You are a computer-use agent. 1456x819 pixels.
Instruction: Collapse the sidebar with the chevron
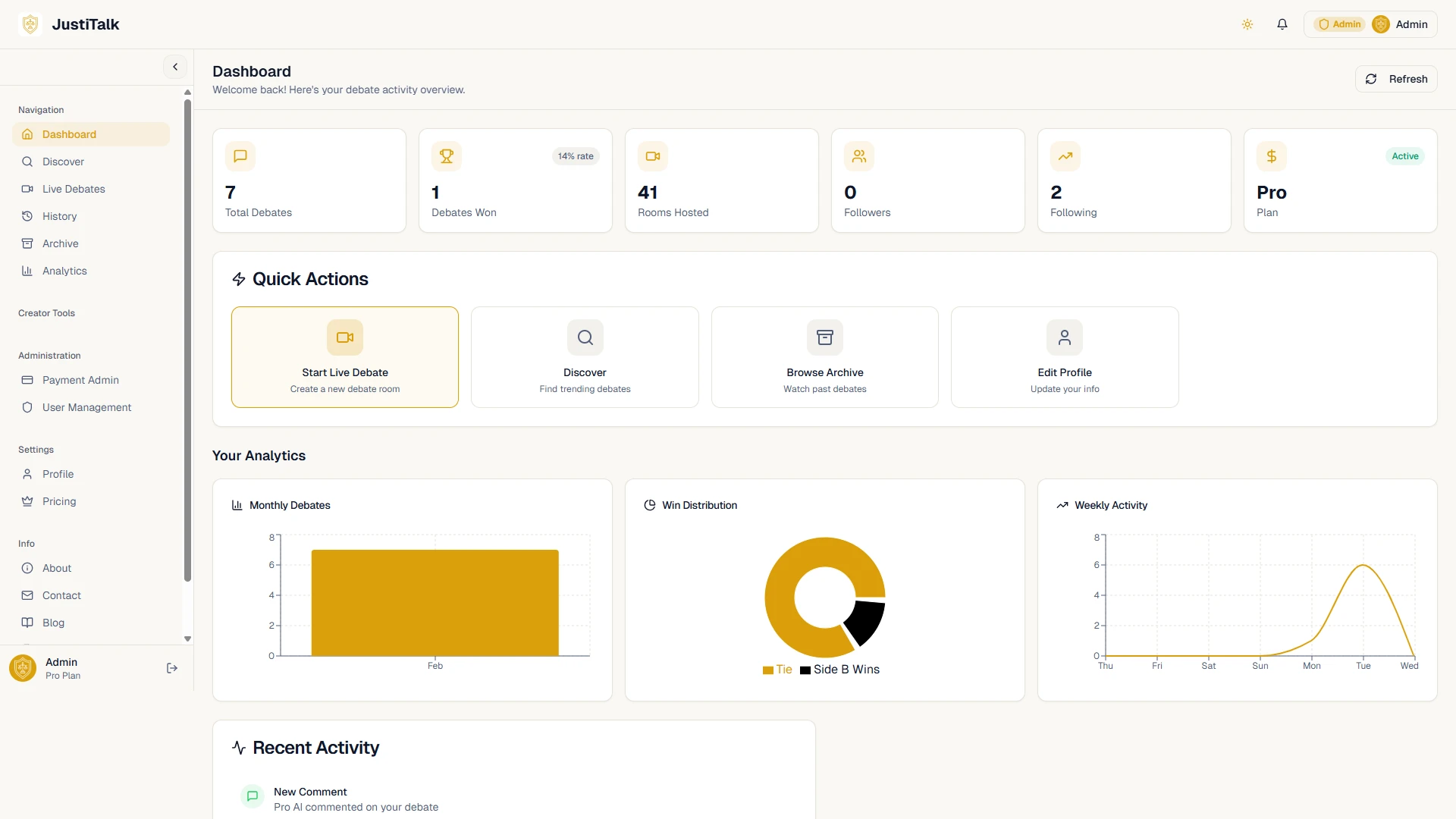(175, 67)
